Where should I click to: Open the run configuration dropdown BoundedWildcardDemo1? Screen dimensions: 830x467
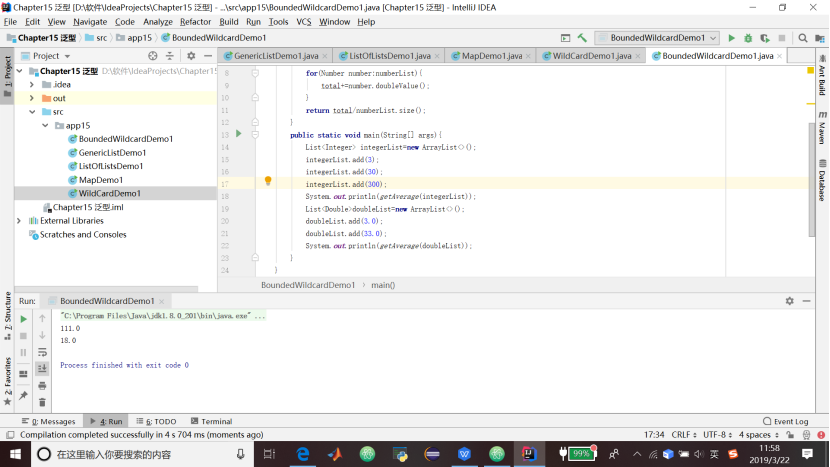pos(657,38)
